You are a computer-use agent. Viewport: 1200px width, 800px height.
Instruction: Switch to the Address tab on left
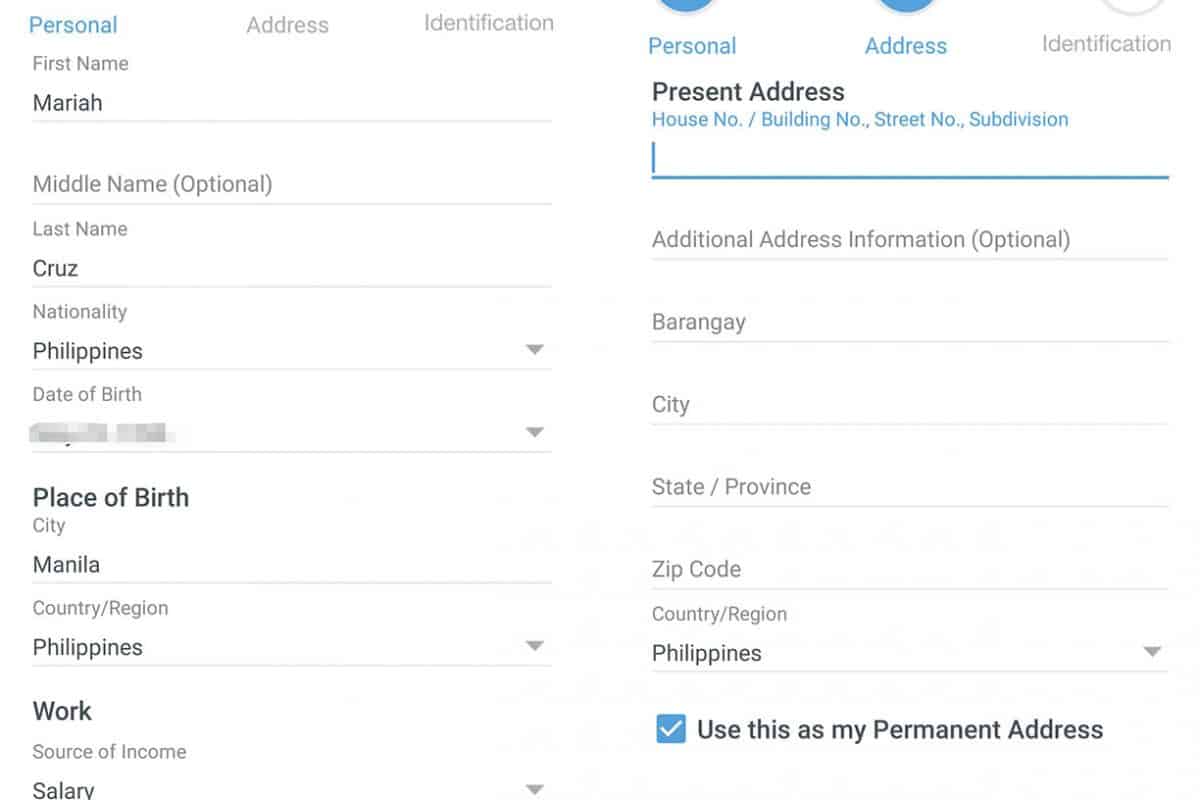pos(287,25)
